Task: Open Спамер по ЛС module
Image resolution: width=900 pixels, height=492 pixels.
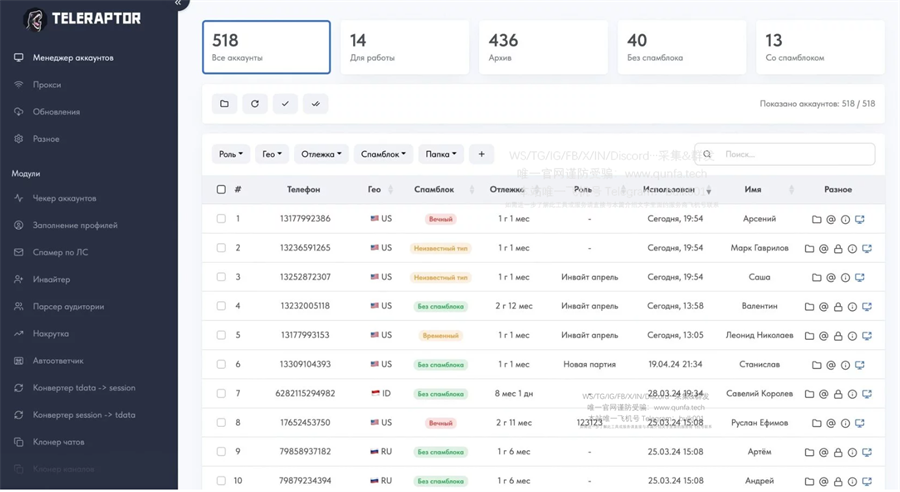Action: click(60, 252)
